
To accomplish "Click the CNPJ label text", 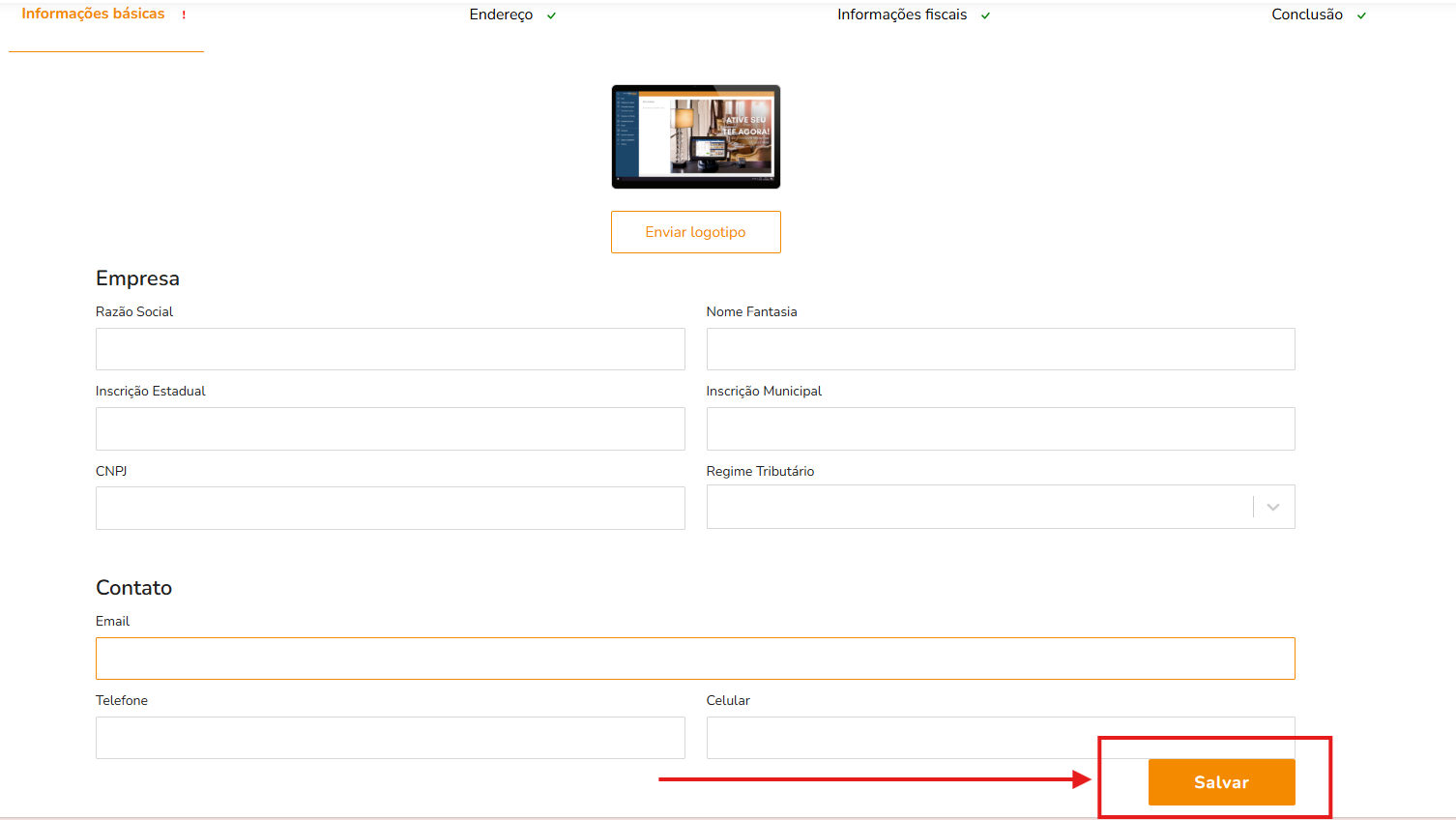I will (111, 471).
